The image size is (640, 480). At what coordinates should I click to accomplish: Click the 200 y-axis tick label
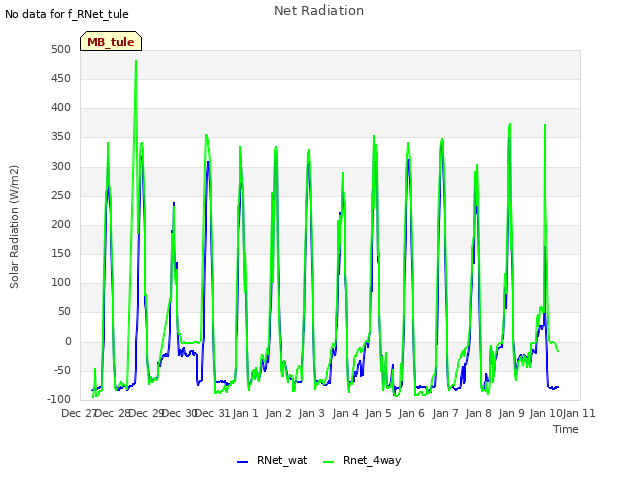(x=61, y=224)
